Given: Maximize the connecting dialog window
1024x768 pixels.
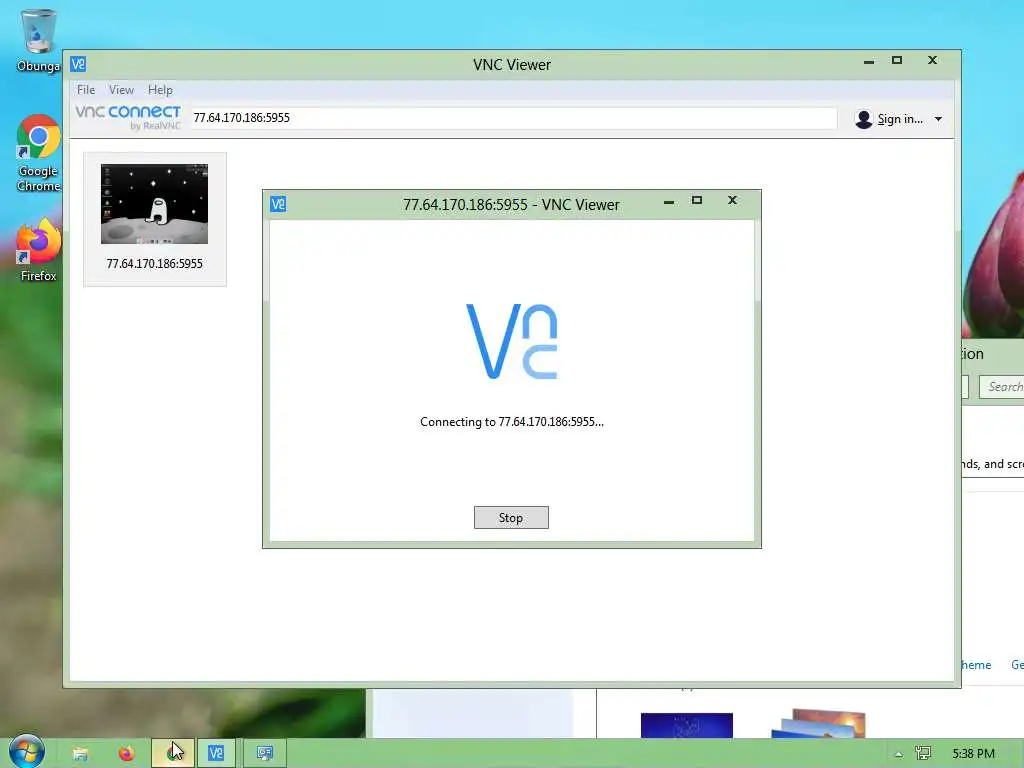Looking at the screenshot, I should (x=697, y=200).
